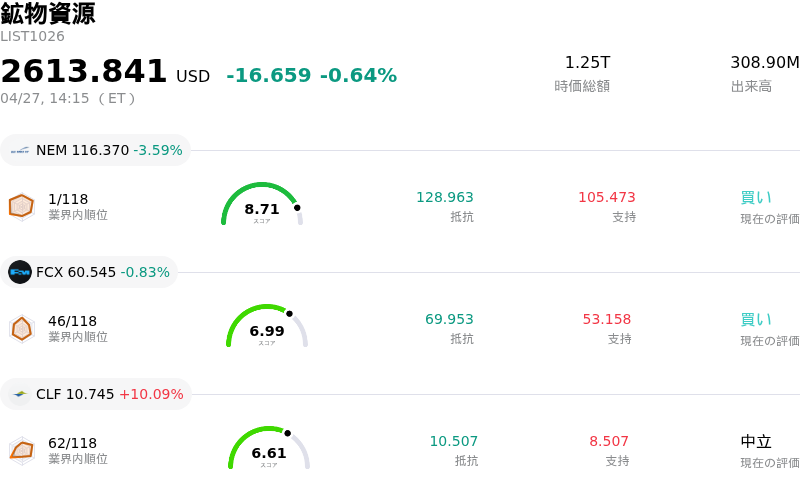Click the CLF industry rank 62/118
The height and width of the screenshot is (488, 800).
click(72, 443)
